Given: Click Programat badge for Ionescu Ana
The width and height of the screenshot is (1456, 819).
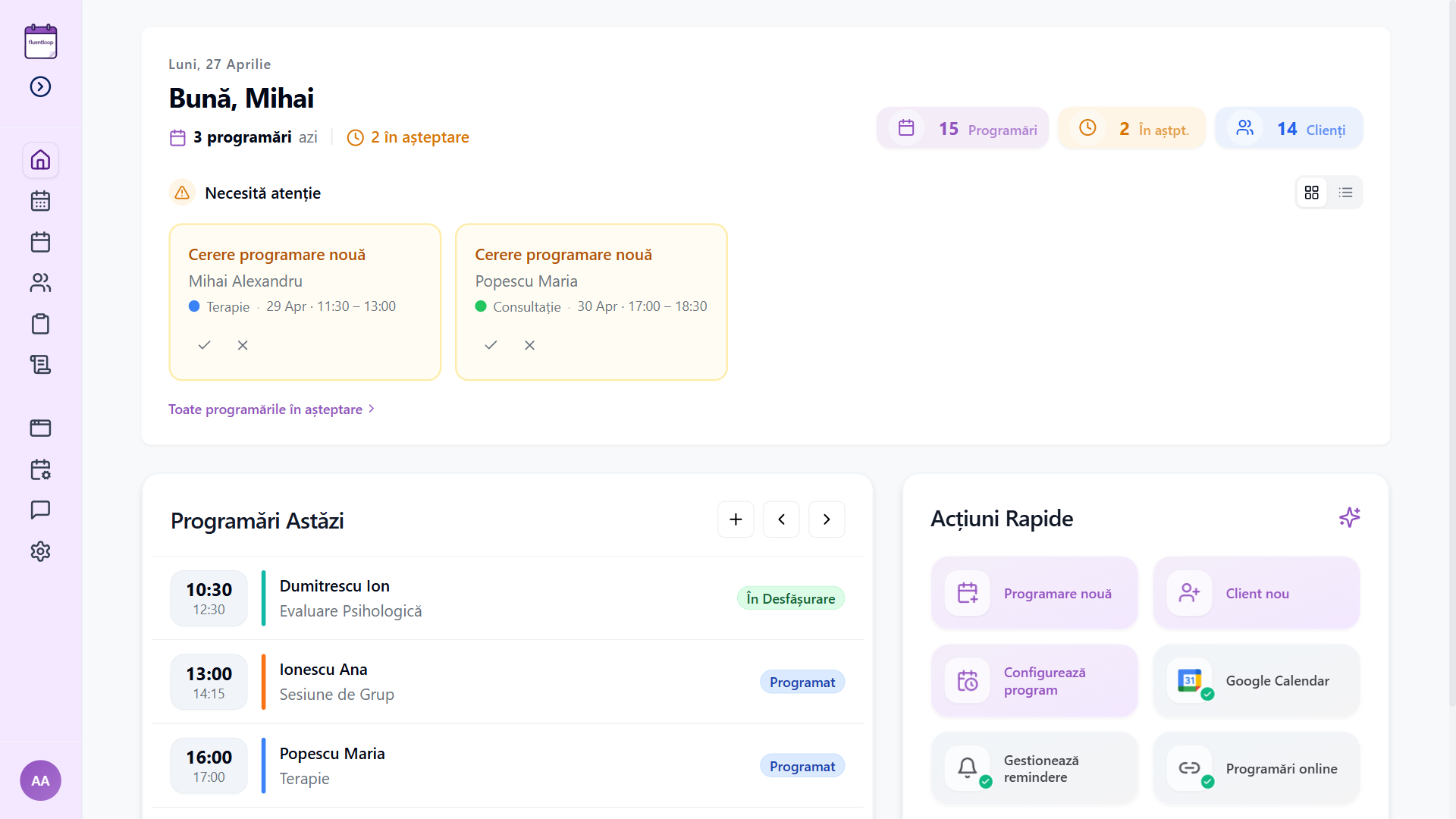Looking at the screenshot, I should pos(802,682).
